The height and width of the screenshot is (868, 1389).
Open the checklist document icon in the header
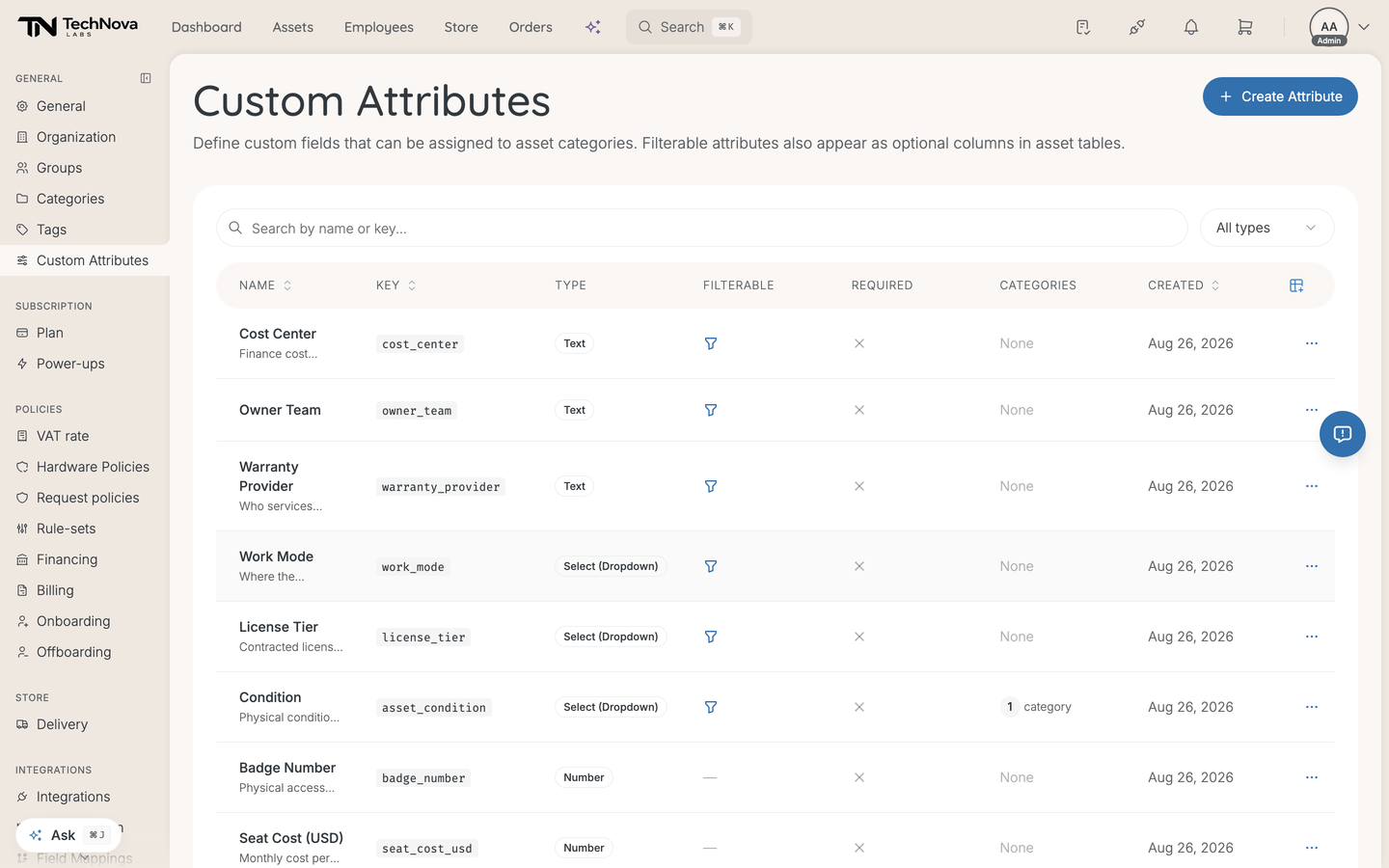click(x=1083, y=27)
